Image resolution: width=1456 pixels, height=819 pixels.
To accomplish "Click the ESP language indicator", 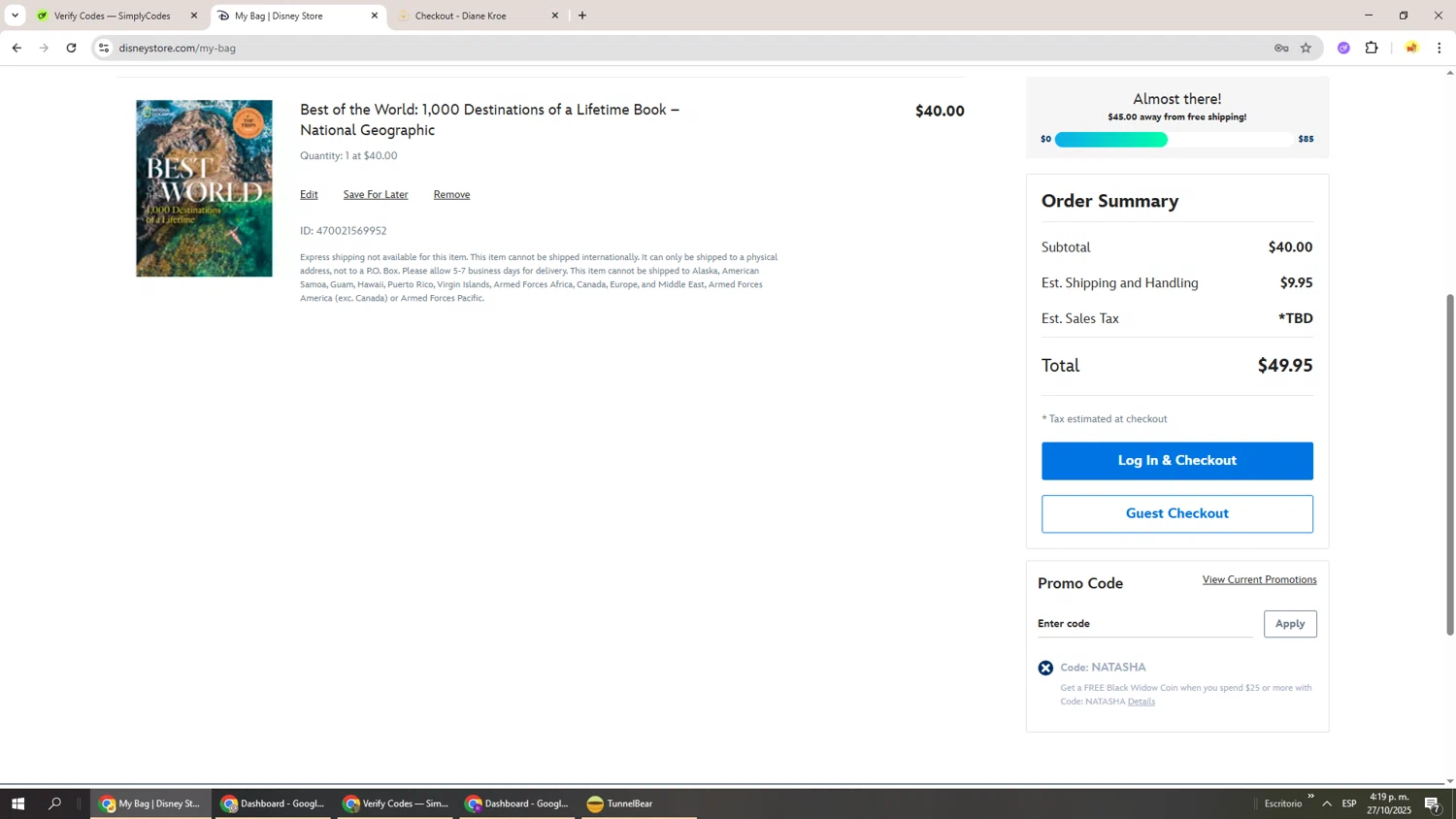I will tap(1349, 803).
